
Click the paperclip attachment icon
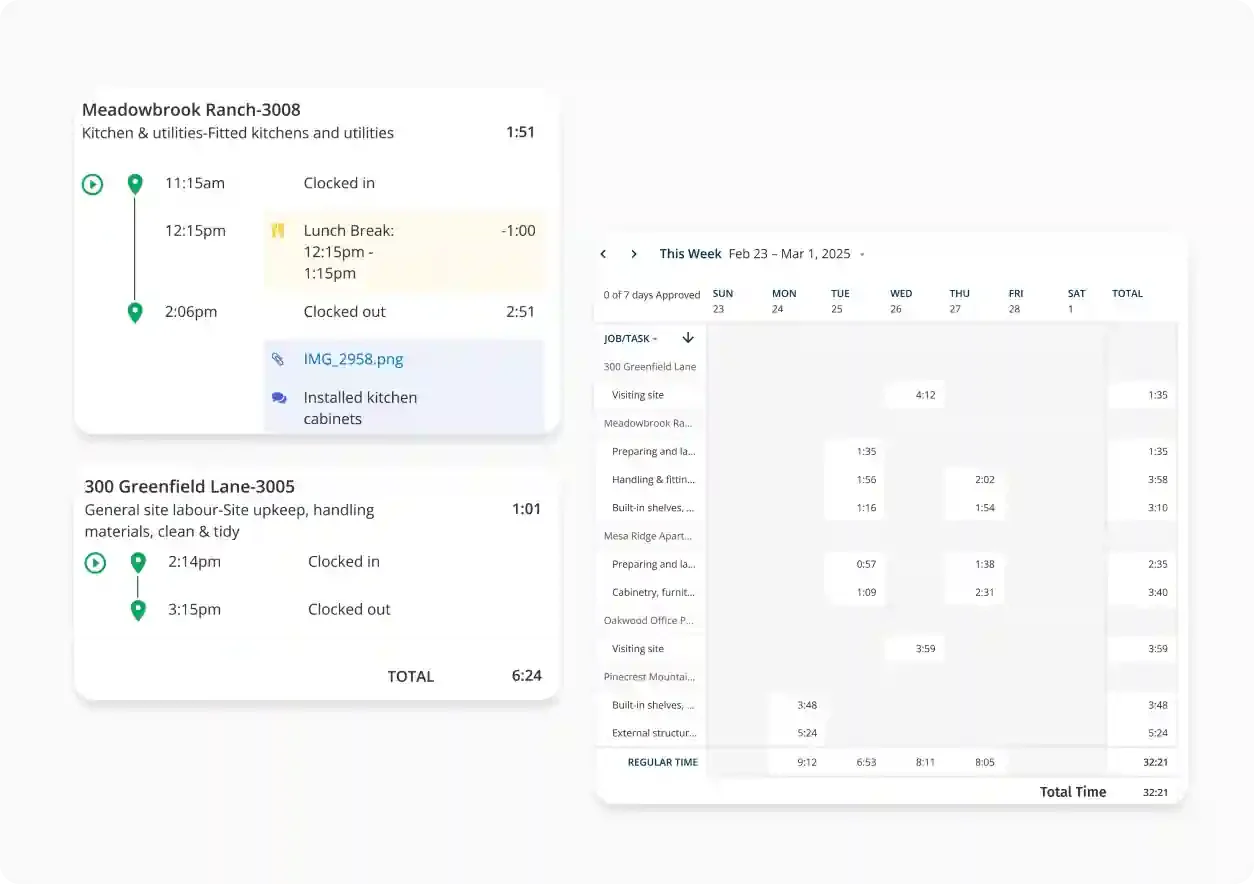coord(278,359)
